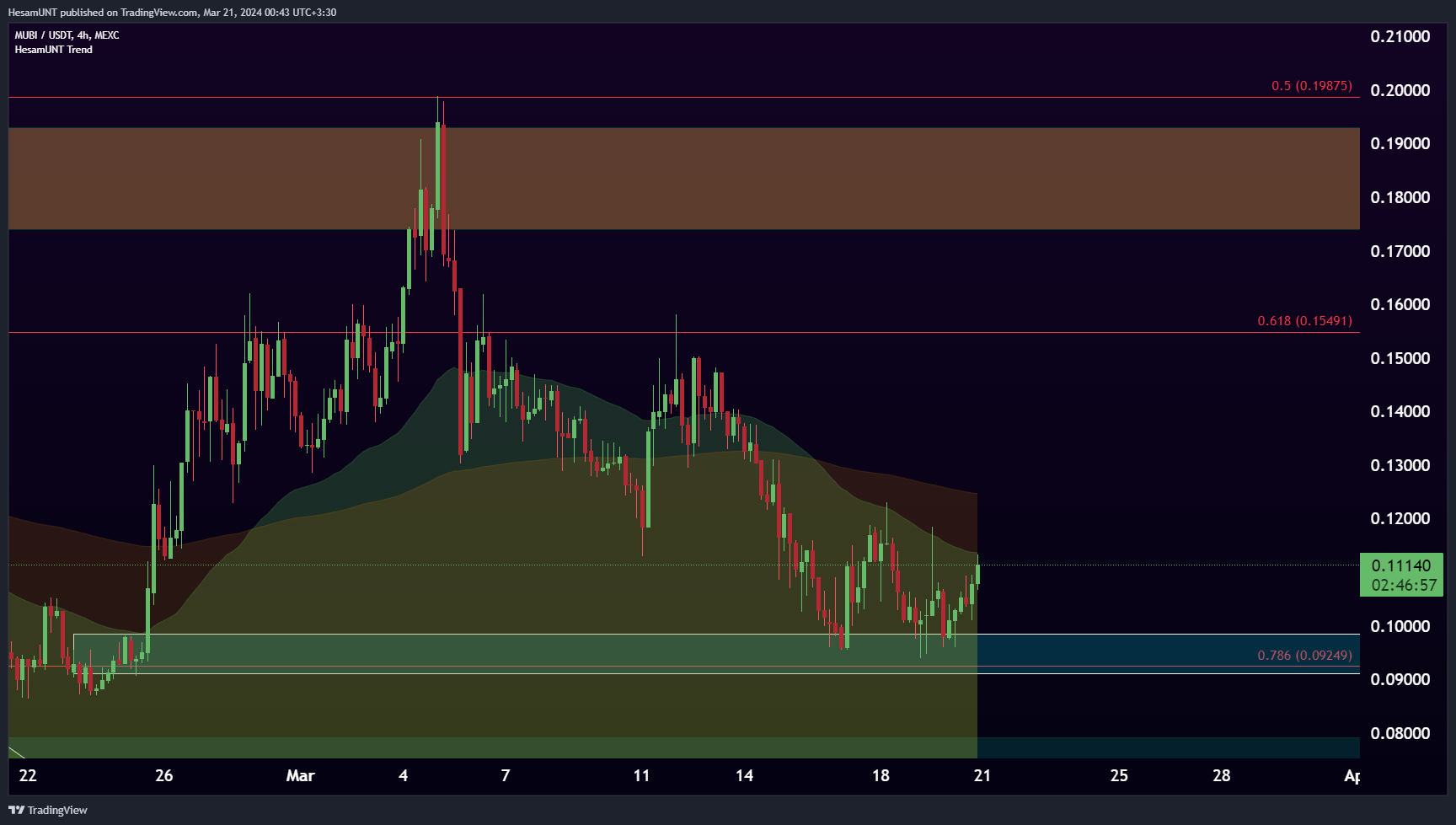1456x825 pixels.
Task: Click the 0.618 (0.15491) Fibonacci level label
Action: [x=1305, y=321]
